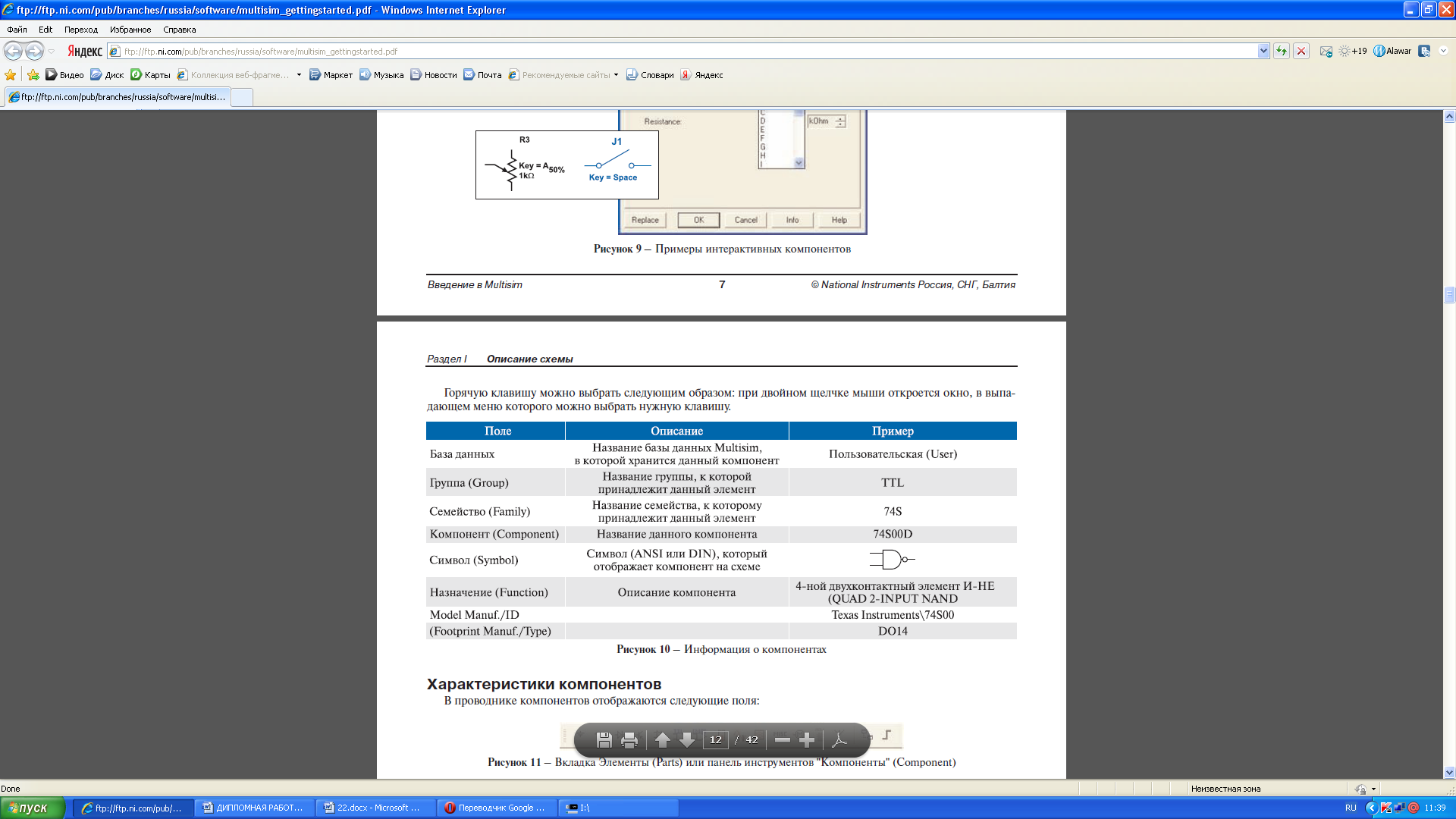1456x819 pixels.
Task: Click in the address bar URL field
Action: tap(682, 51)
